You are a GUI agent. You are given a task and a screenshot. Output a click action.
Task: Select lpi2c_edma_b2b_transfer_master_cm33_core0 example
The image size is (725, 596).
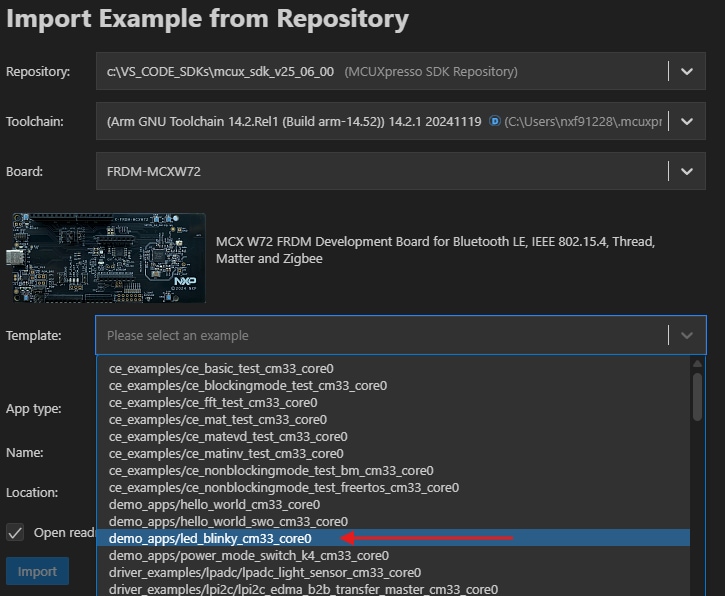(393, 589)
